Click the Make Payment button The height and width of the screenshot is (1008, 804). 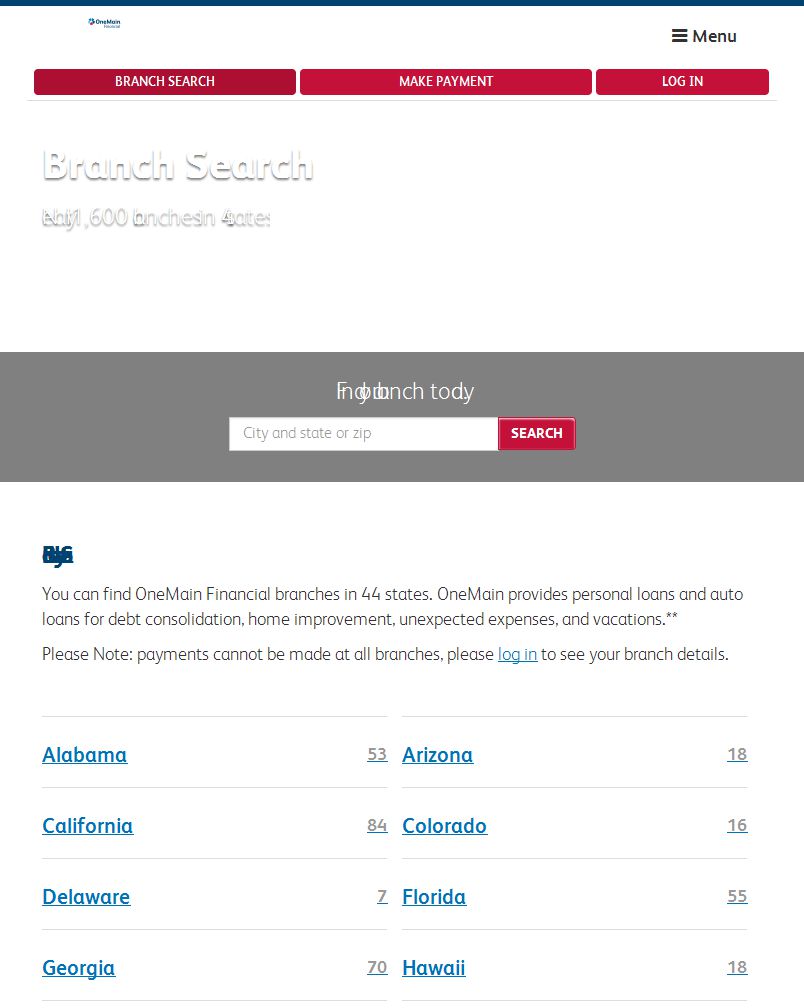coord(445,82)
